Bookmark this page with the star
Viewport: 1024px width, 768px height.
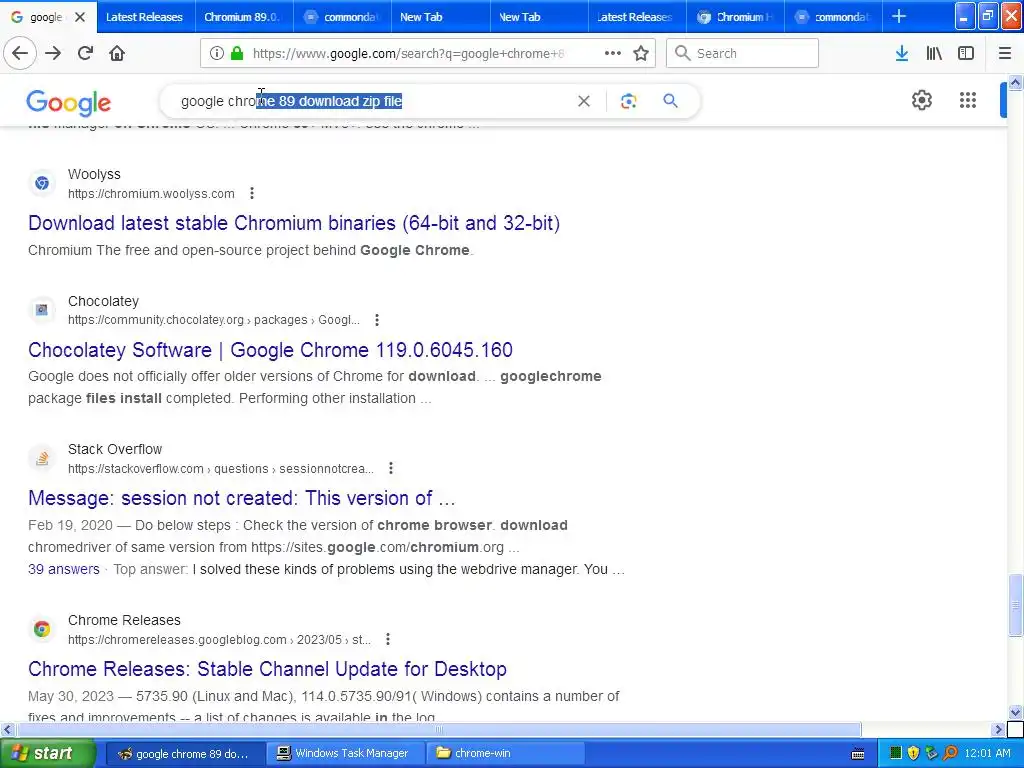(641, 53)
